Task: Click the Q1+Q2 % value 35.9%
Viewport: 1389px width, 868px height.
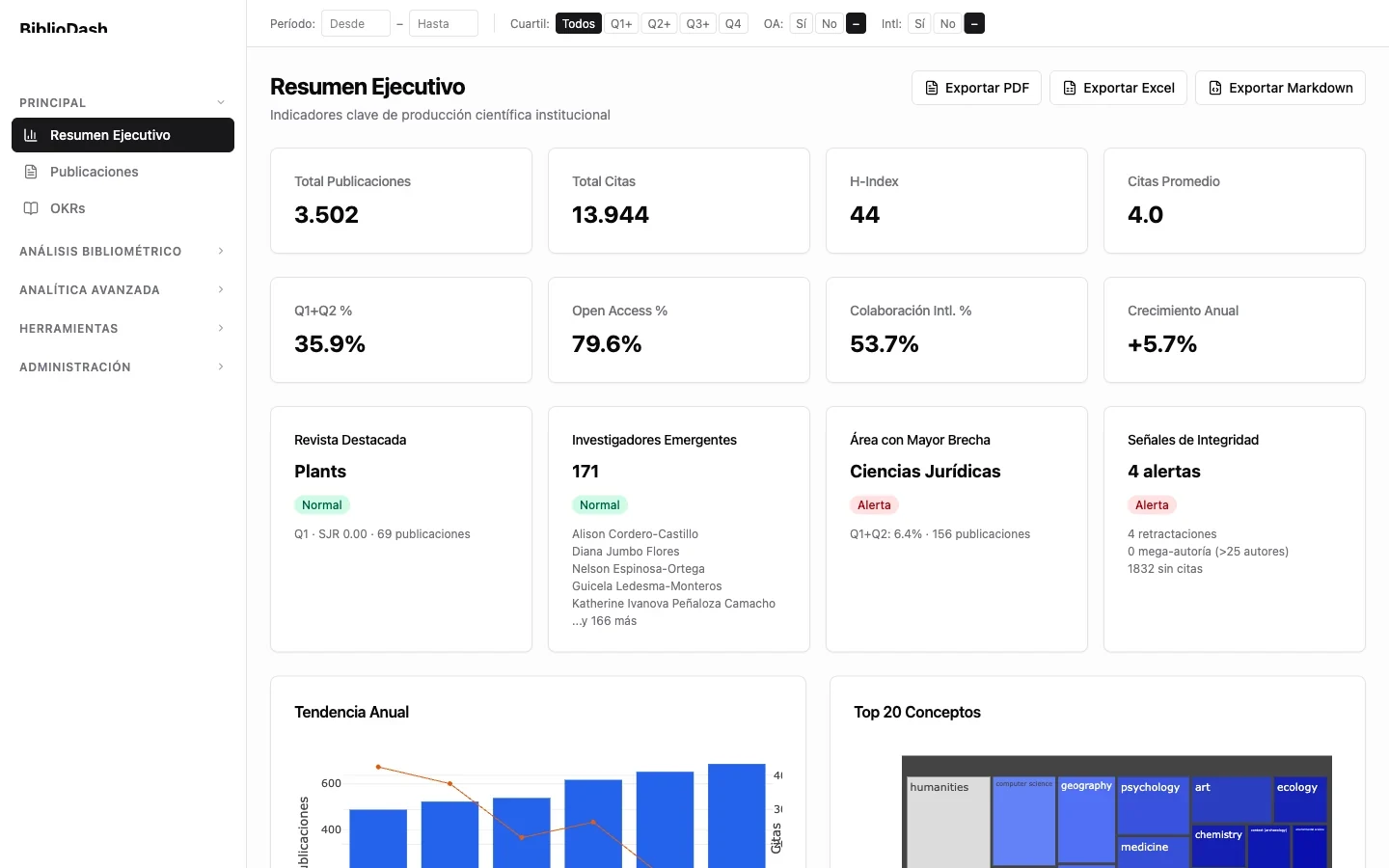Action: [330, 343]
